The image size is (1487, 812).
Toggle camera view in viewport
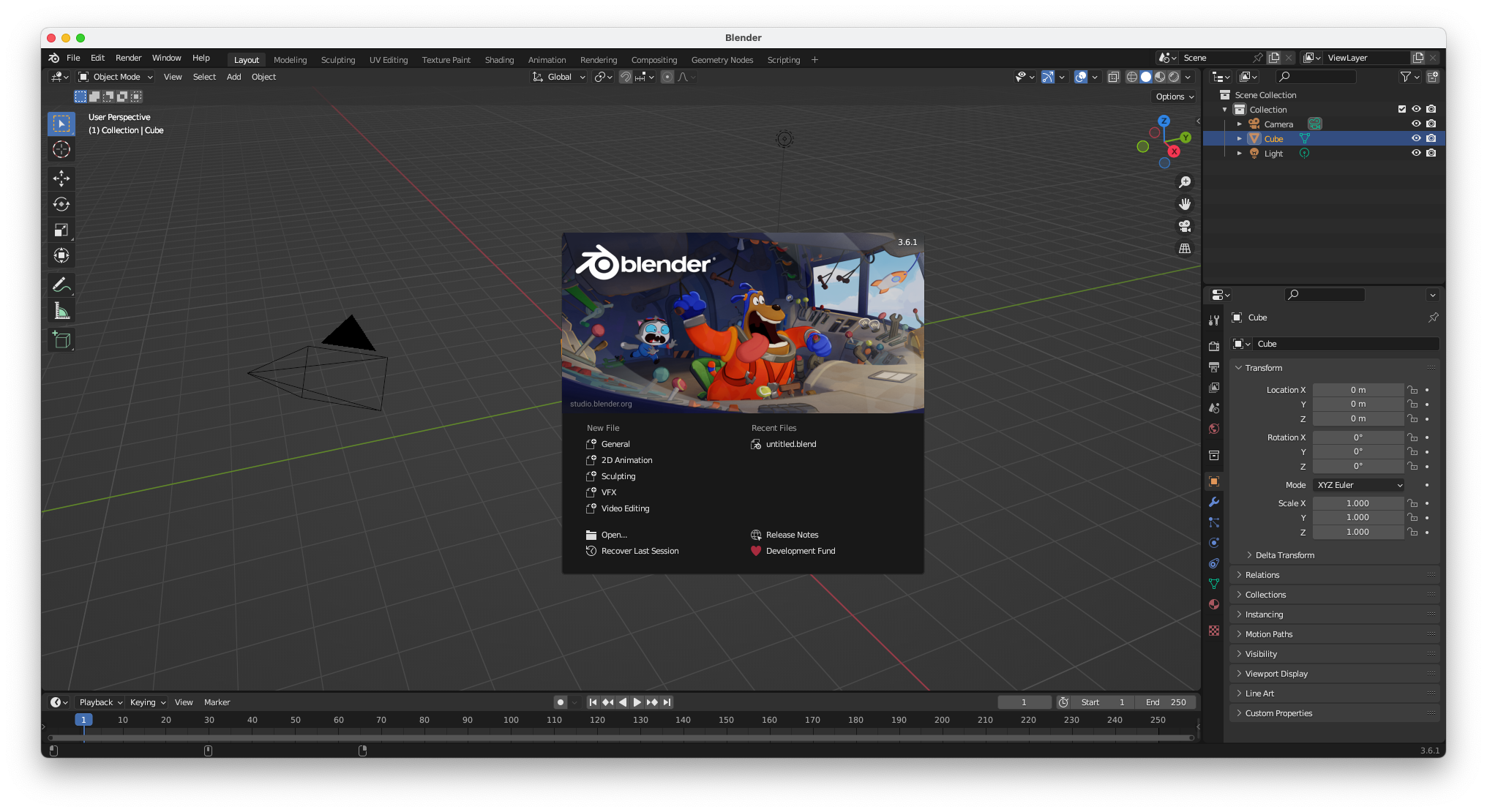tap(1185, 226)
